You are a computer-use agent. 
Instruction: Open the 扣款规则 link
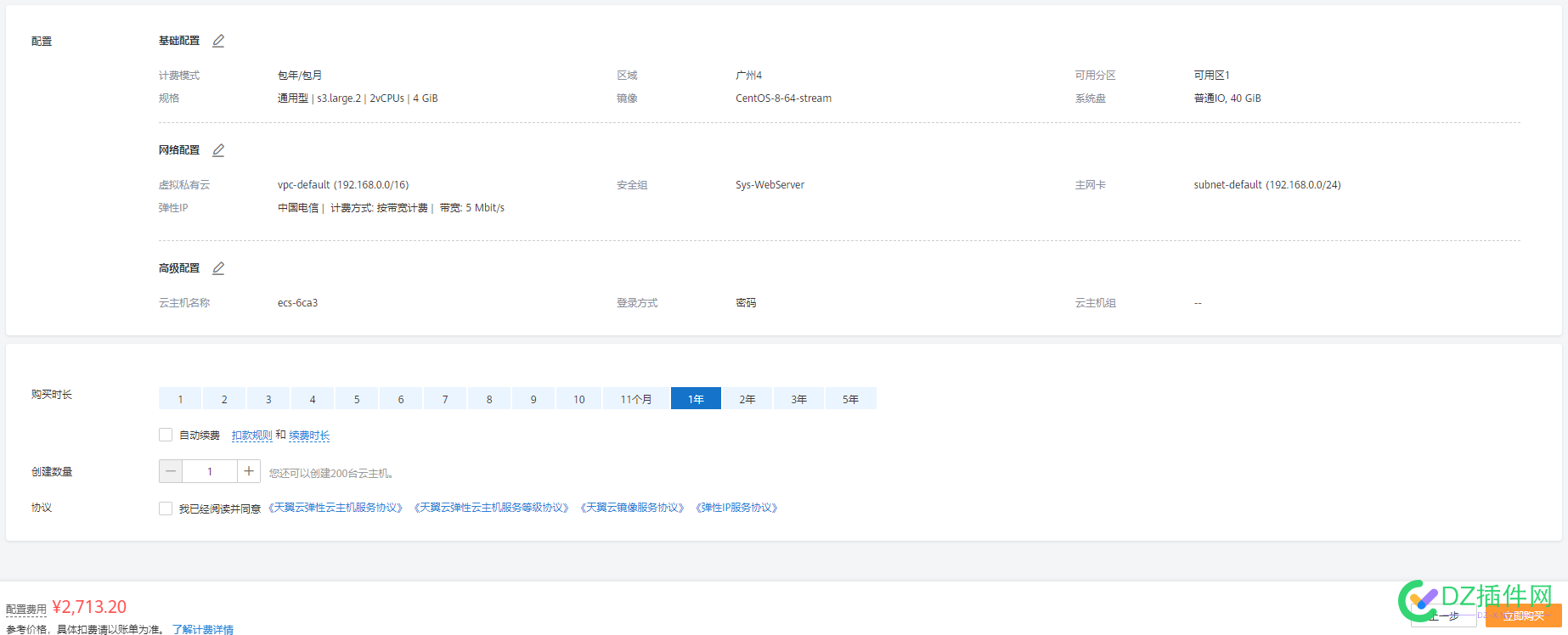tap(251, 436)
